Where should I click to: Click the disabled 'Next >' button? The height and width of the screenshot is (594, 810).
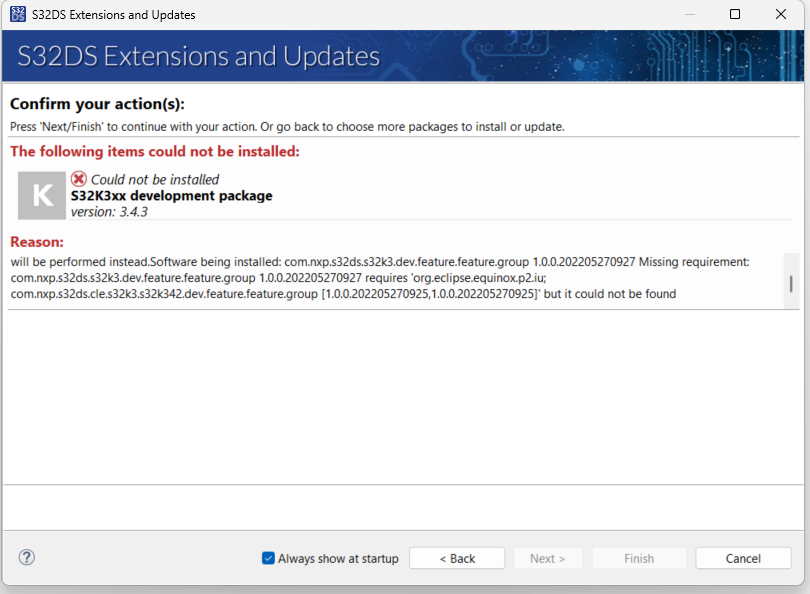pos(548,558)
